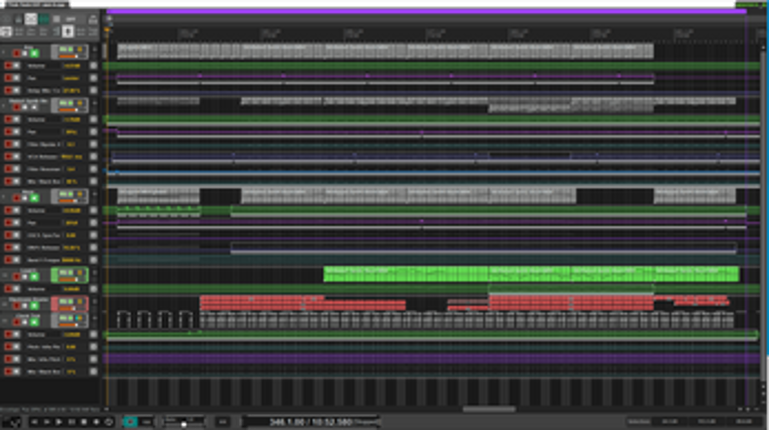Click the highlighted white toolbar icon beside the green grid
This screenshot has height=430, width=769.
click(31, 19)
